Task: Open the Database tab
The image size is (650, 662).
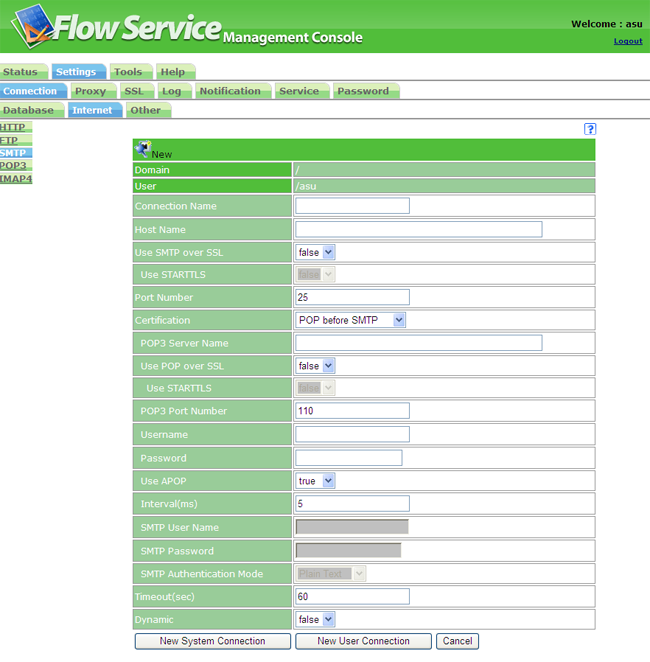Action: (x=29, y=110)
